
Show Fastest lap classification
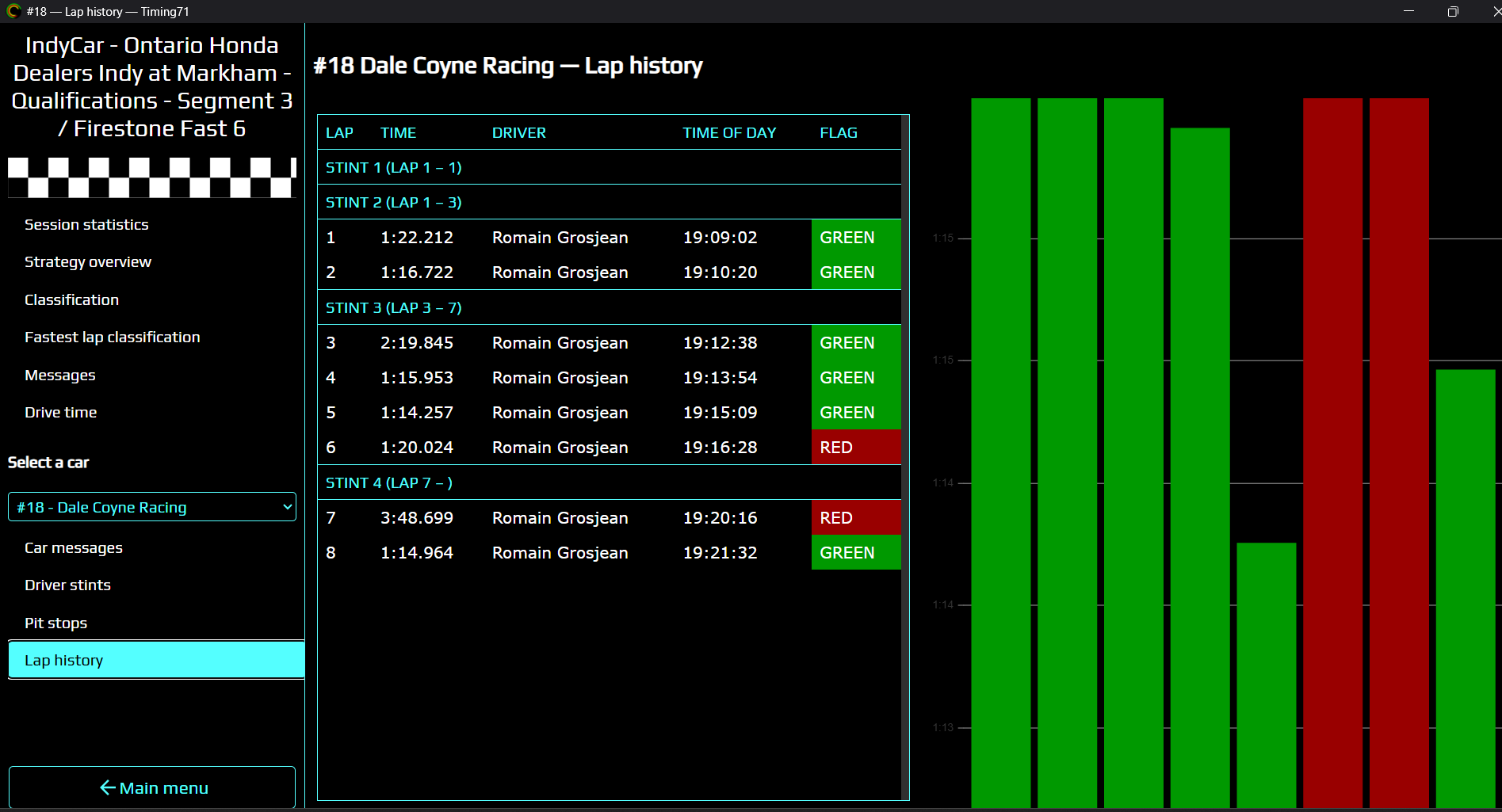pos(113,337)
